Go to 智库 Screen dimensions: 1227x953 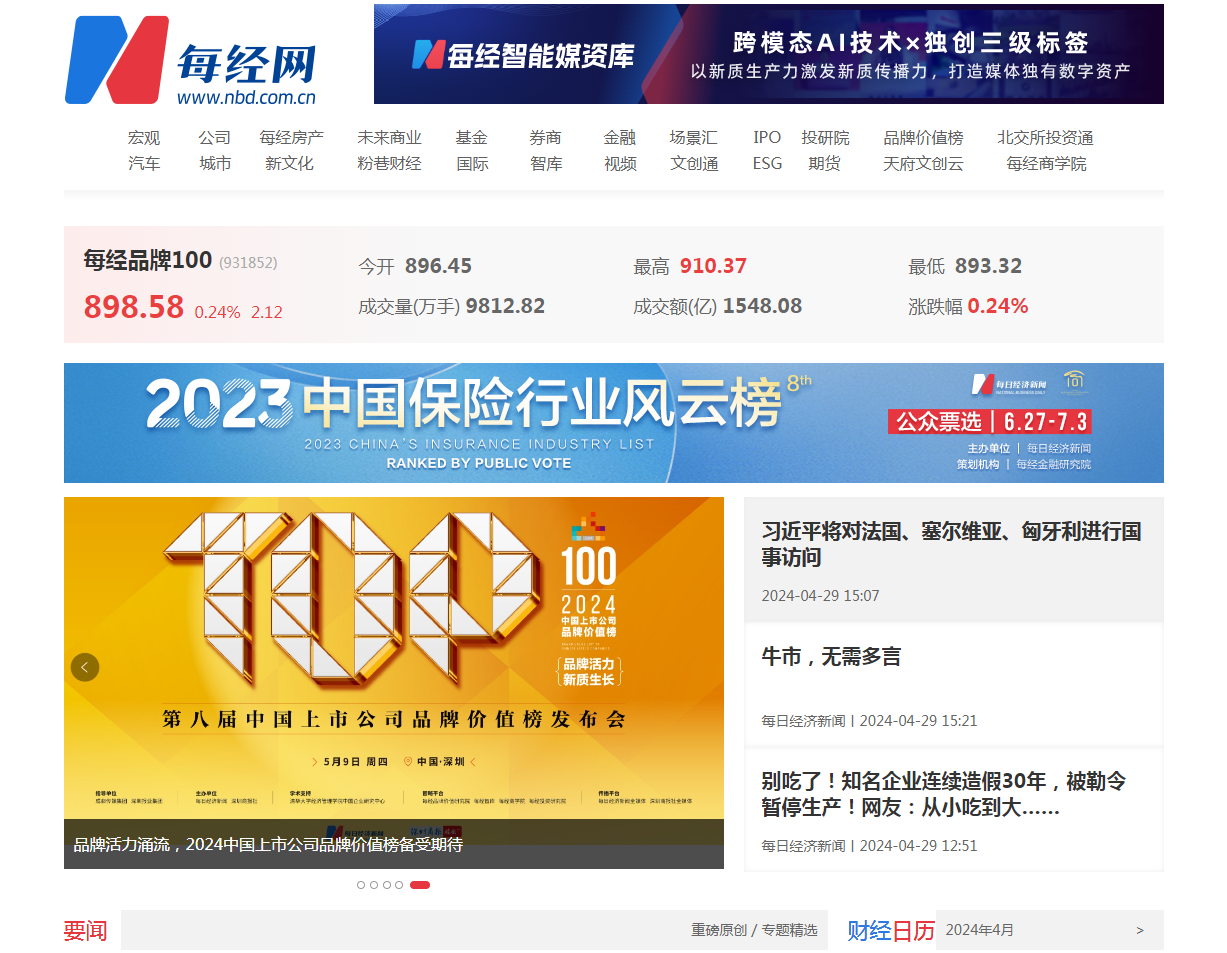546,164
